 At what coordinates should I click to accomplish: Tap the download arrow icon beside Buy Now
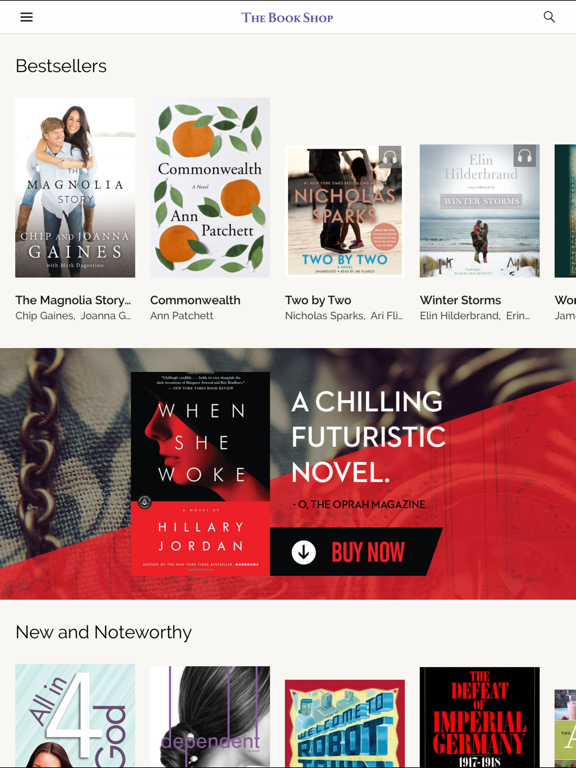[x=304, y=552]
